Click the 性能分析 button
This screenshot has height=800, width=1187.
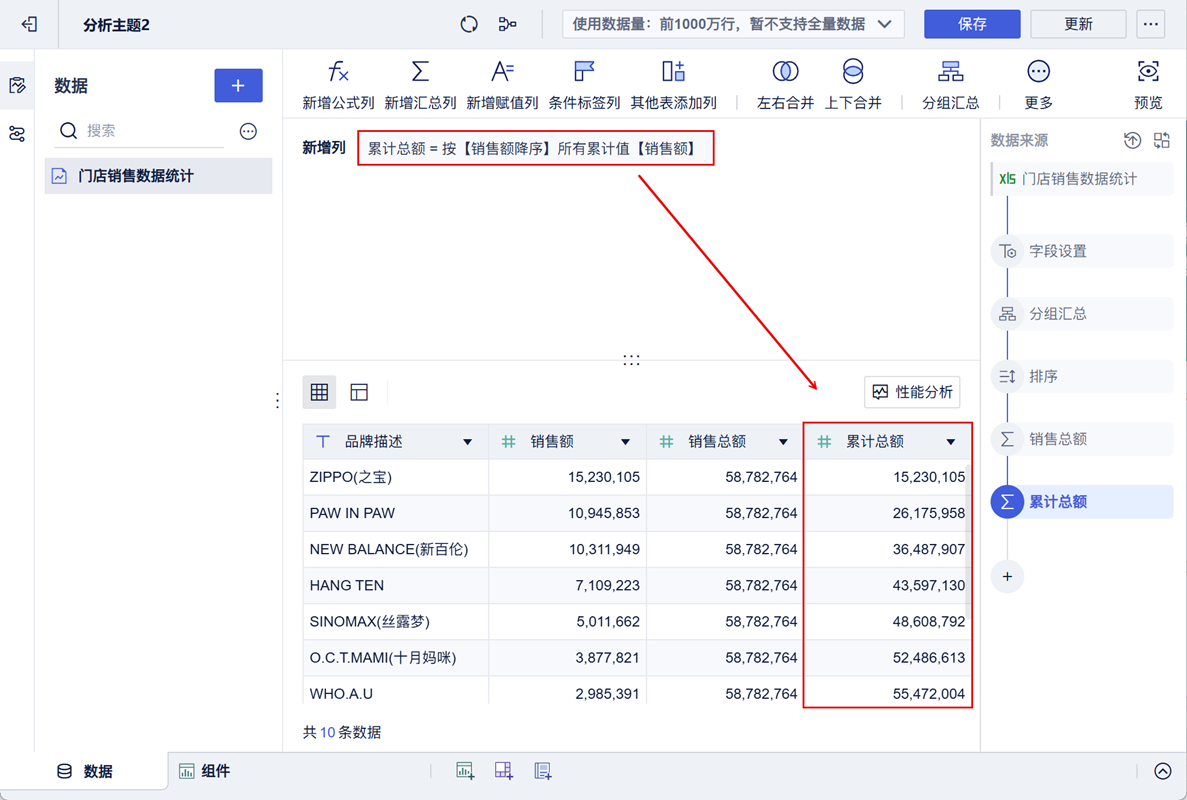912,392
